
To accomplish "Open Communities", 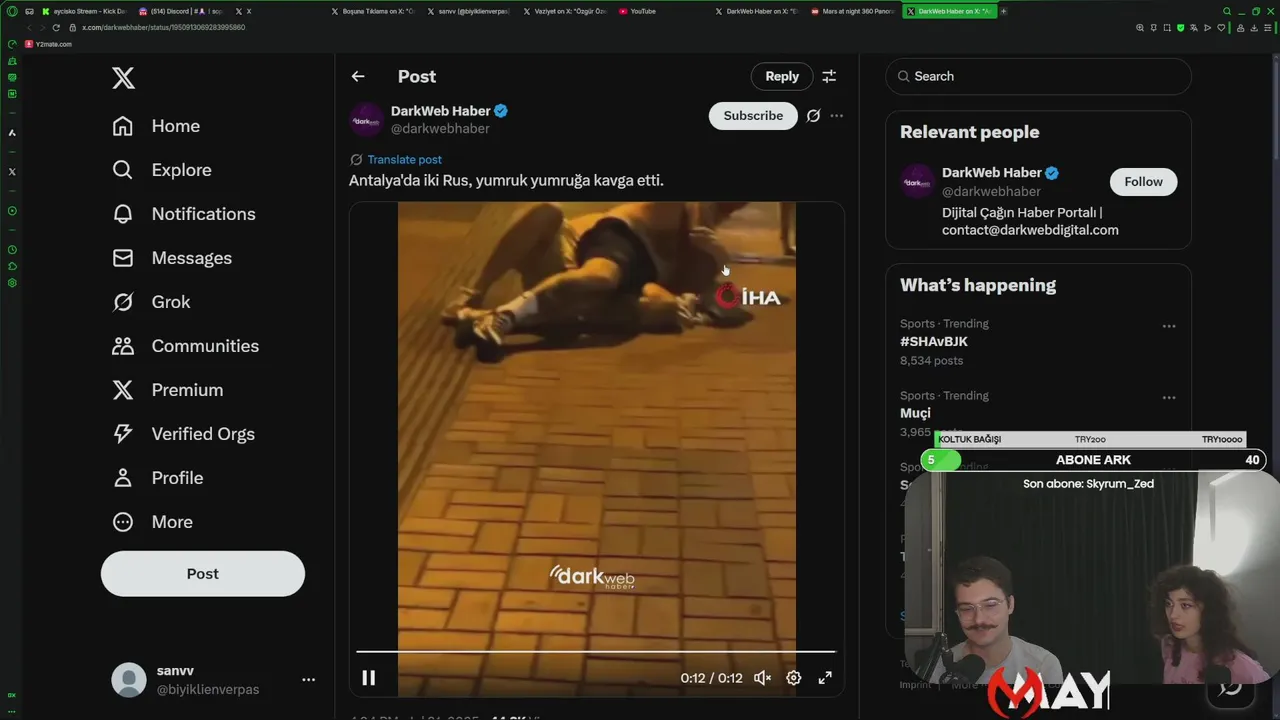I will tap(186, 346).
